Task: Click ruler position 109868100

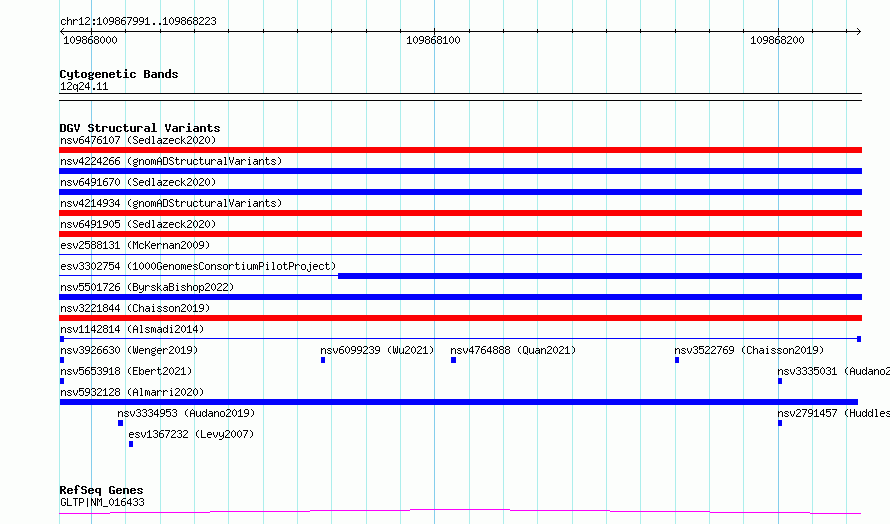Action: 433,40
